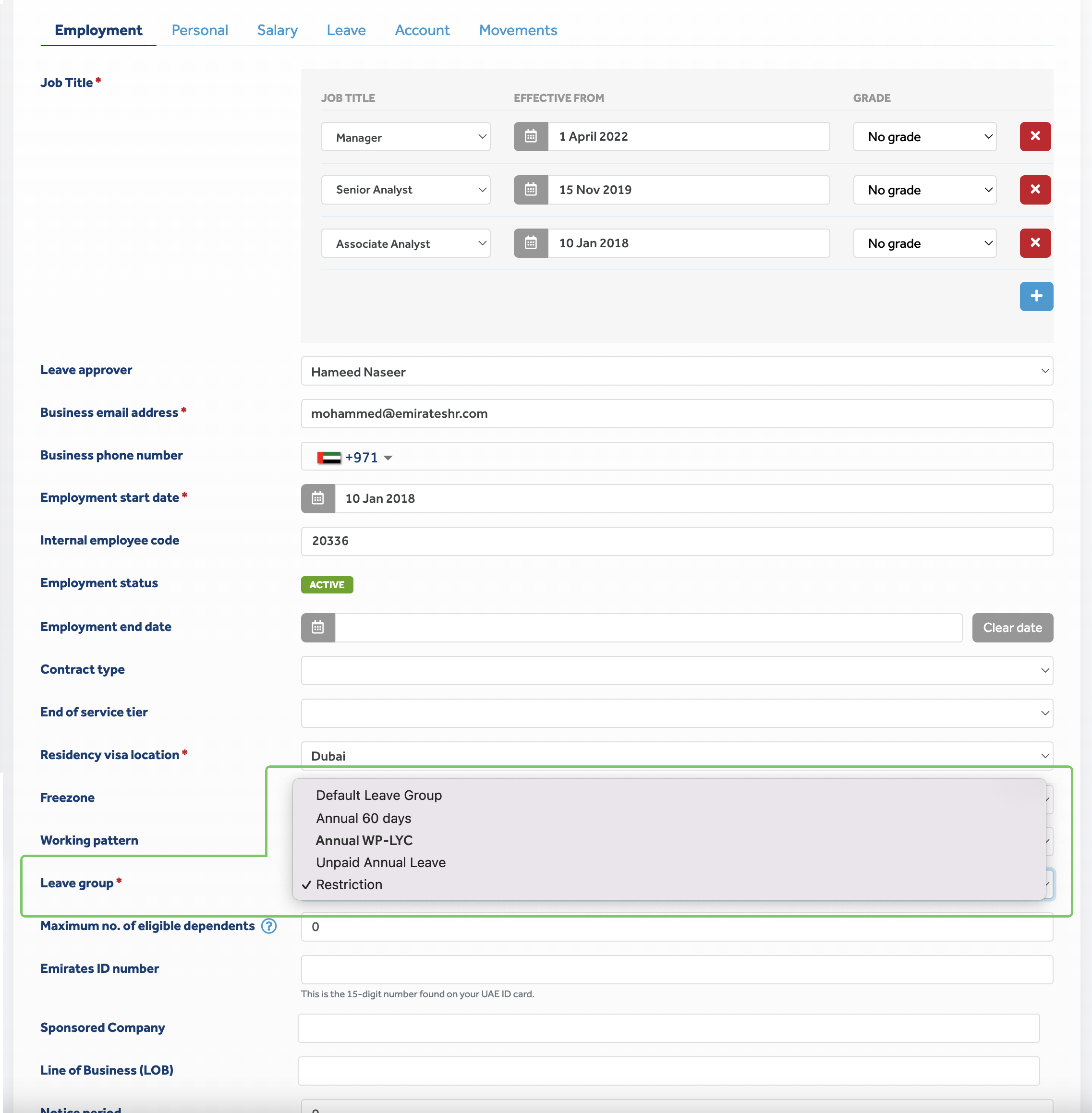The width and height of the screenshot is (1092, 1113).
Task: Click the Emirates ID number field
Action: click(x=677, y=969)
